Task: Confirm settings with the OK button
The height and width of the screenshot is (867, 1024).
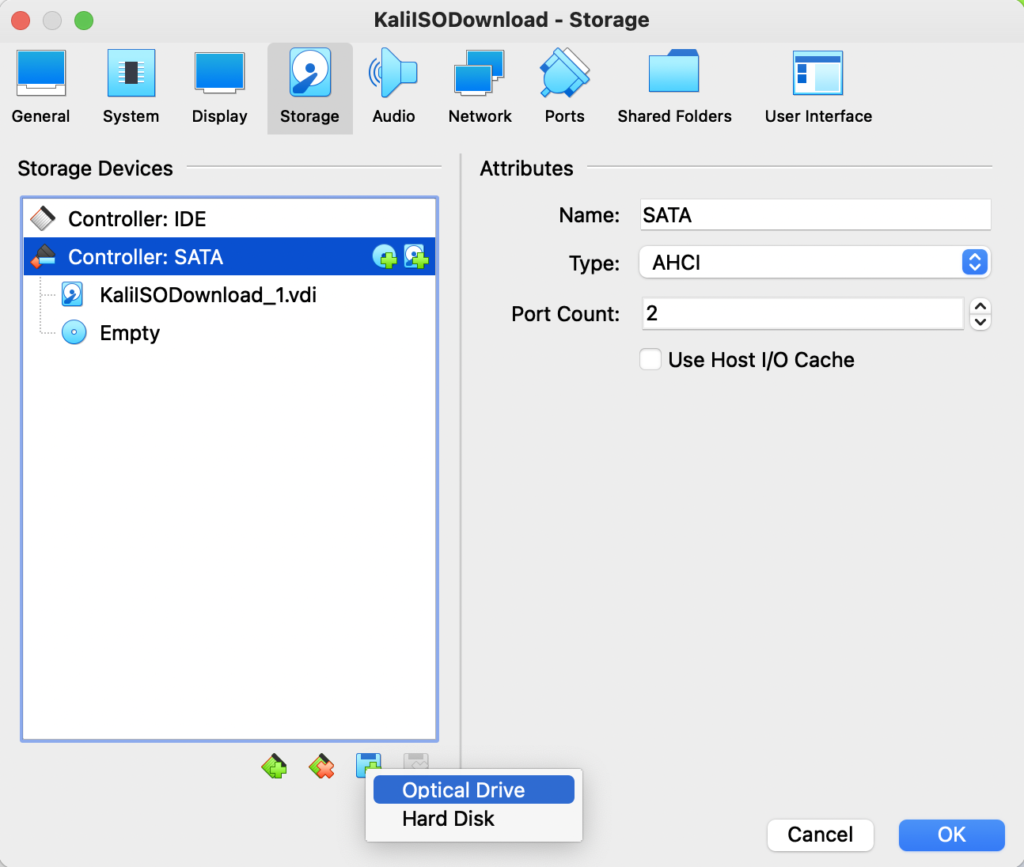Action: (952, 834)
